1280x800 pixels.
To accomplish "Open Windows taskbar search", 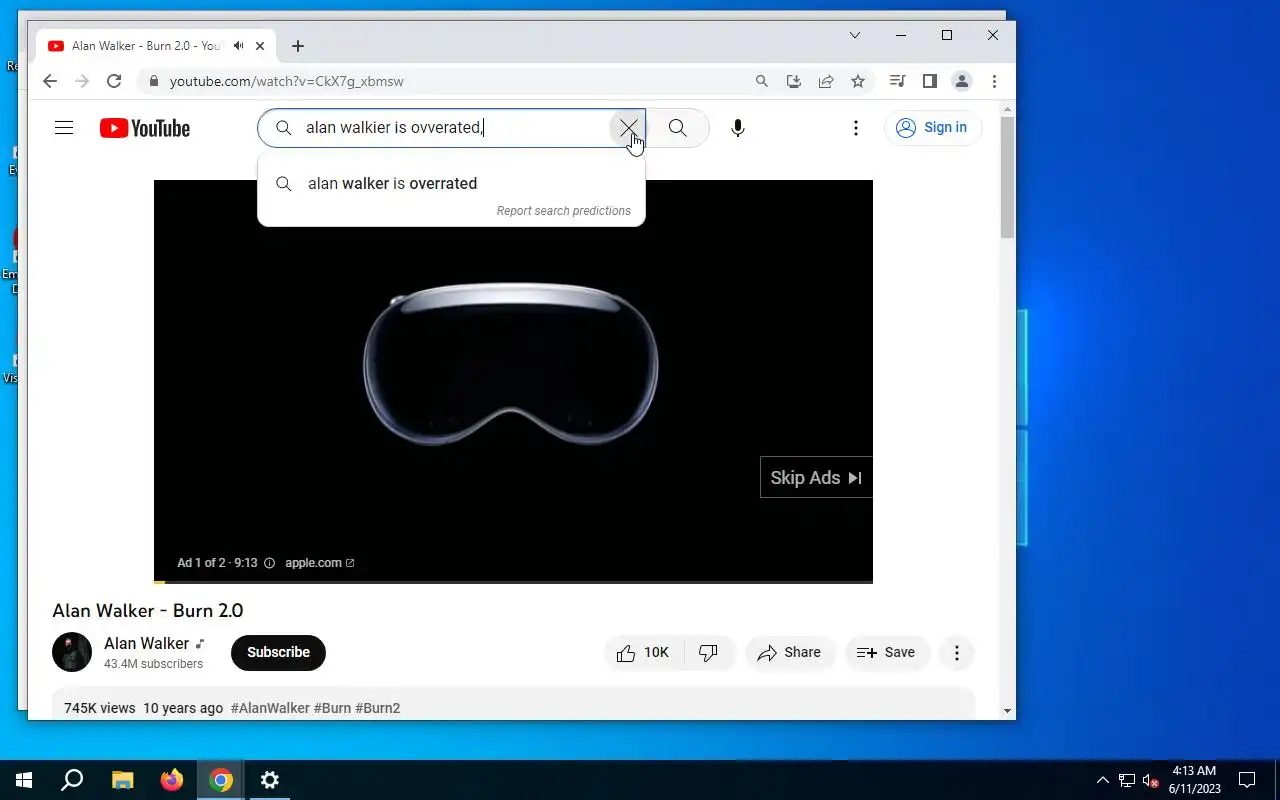I will (x=72, y=780).
